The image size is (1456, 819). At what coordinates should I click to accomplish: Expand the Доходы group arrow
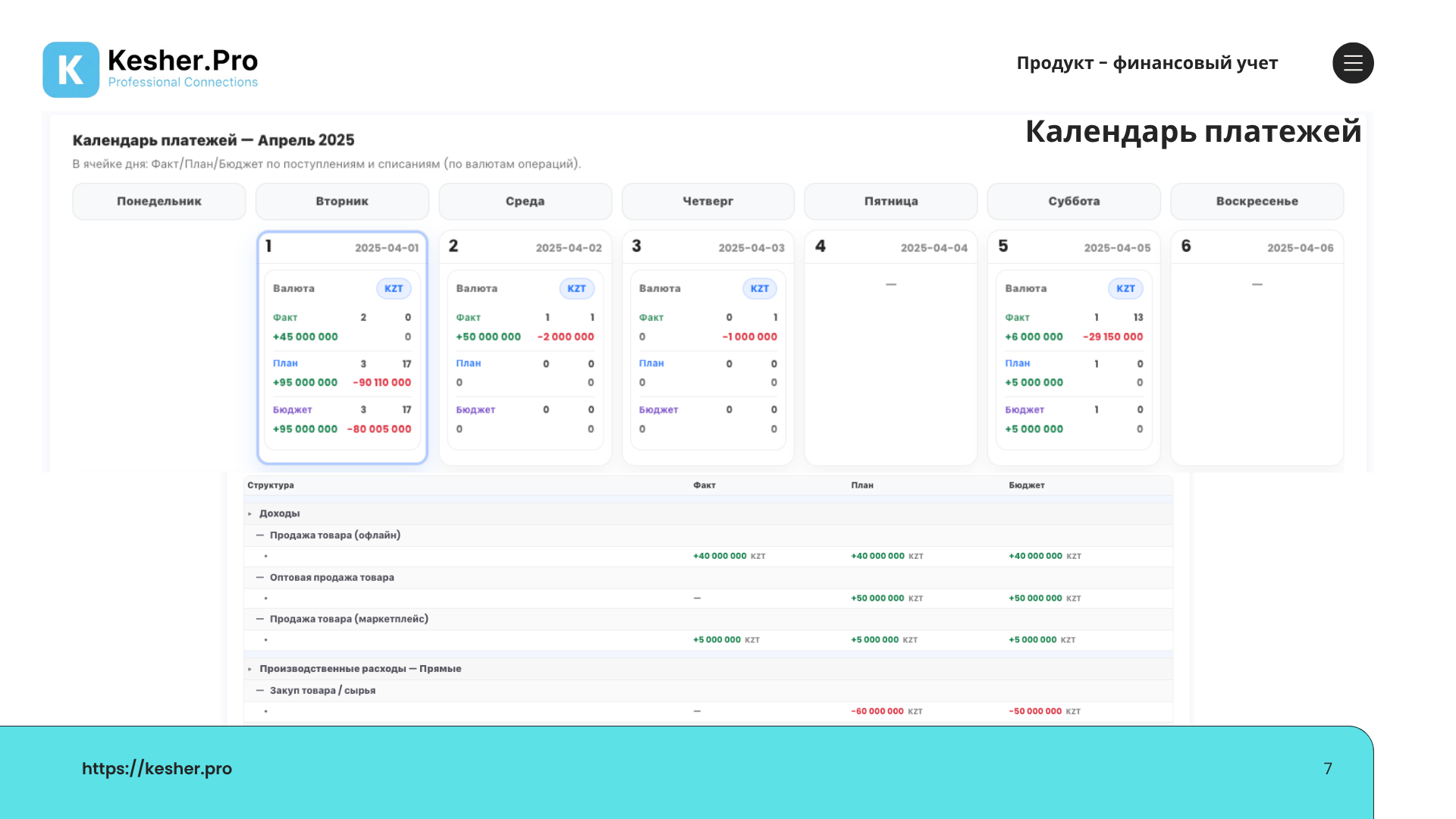(x=249, y=514)
